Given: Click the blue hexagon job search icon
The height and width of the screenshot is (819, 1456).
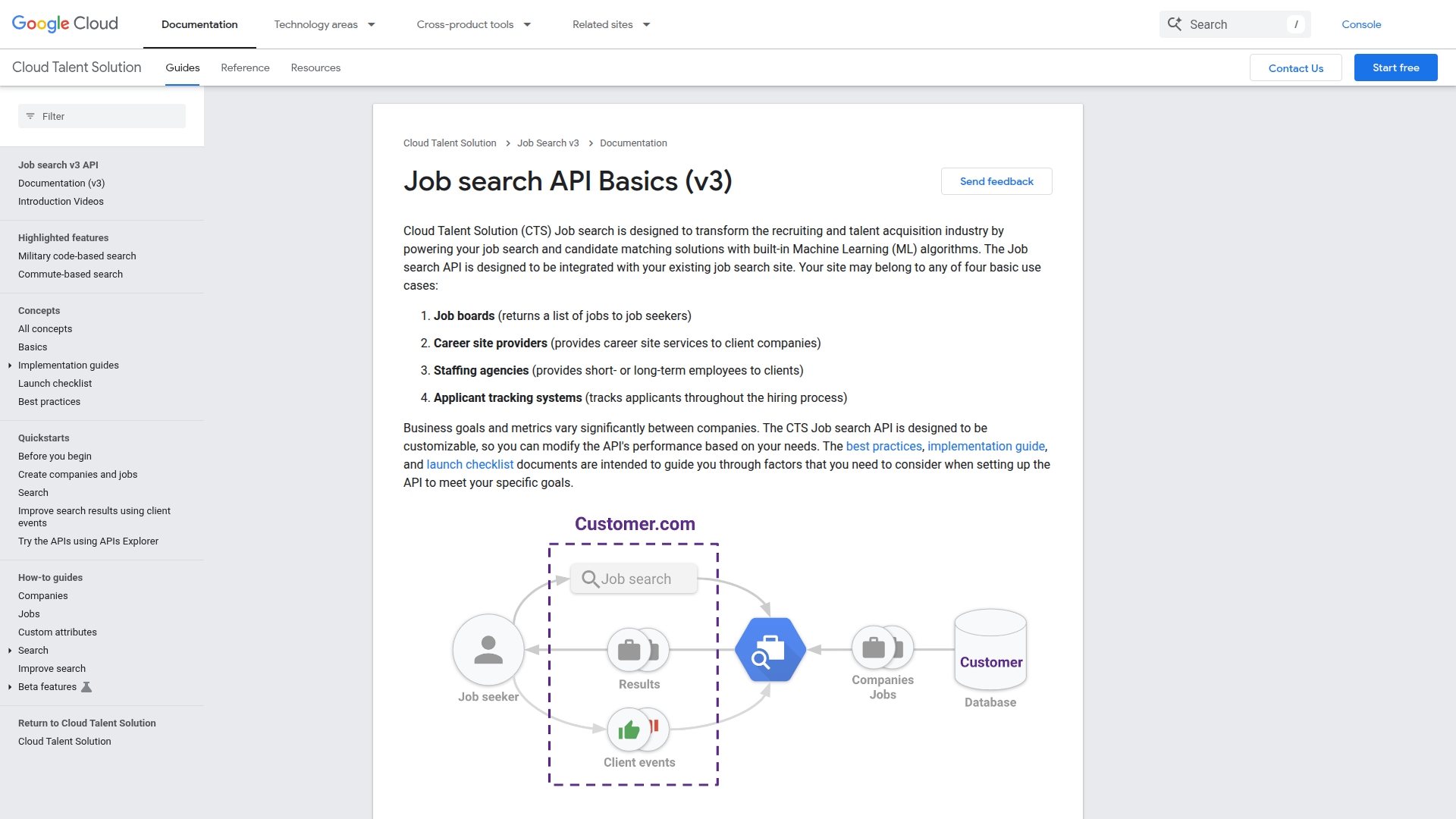Looking at the screenshot, I should (770, 650).
